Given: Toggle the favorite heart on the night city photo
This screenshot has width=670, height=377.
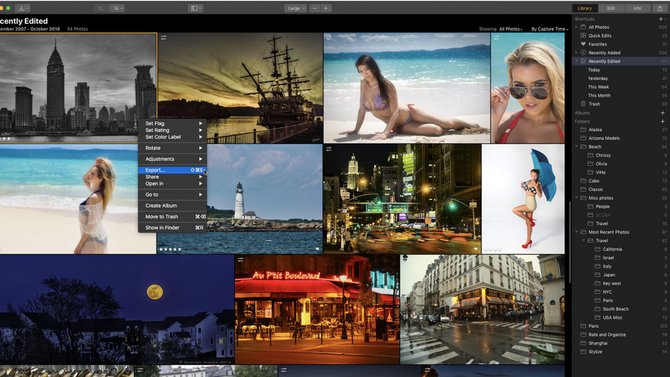Looking at the screenshot, I should [x=476, y=249].
